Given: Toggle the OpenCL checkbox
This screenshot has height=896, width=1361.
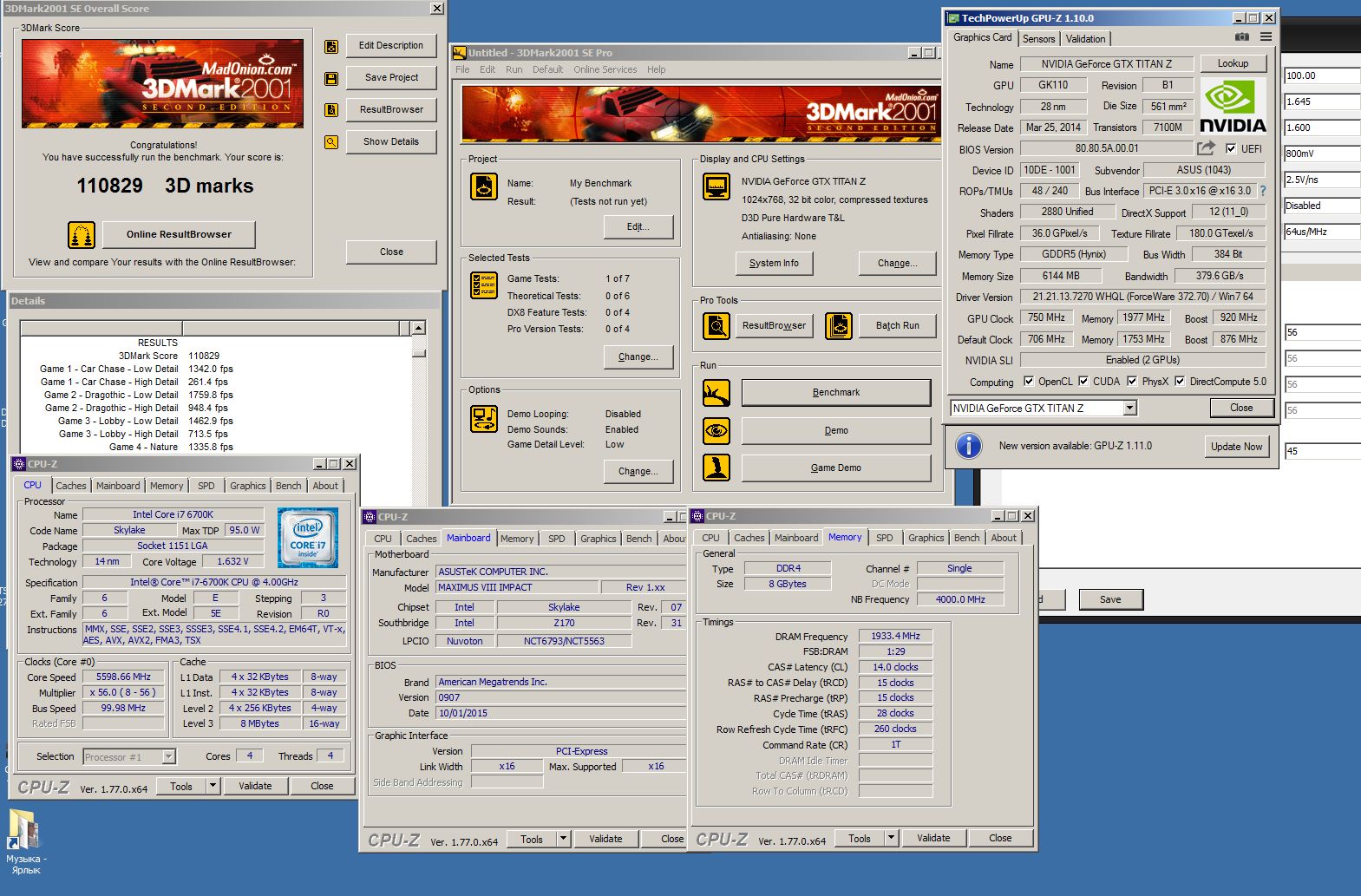Looking at the screenshot, I should (1029, 381).
